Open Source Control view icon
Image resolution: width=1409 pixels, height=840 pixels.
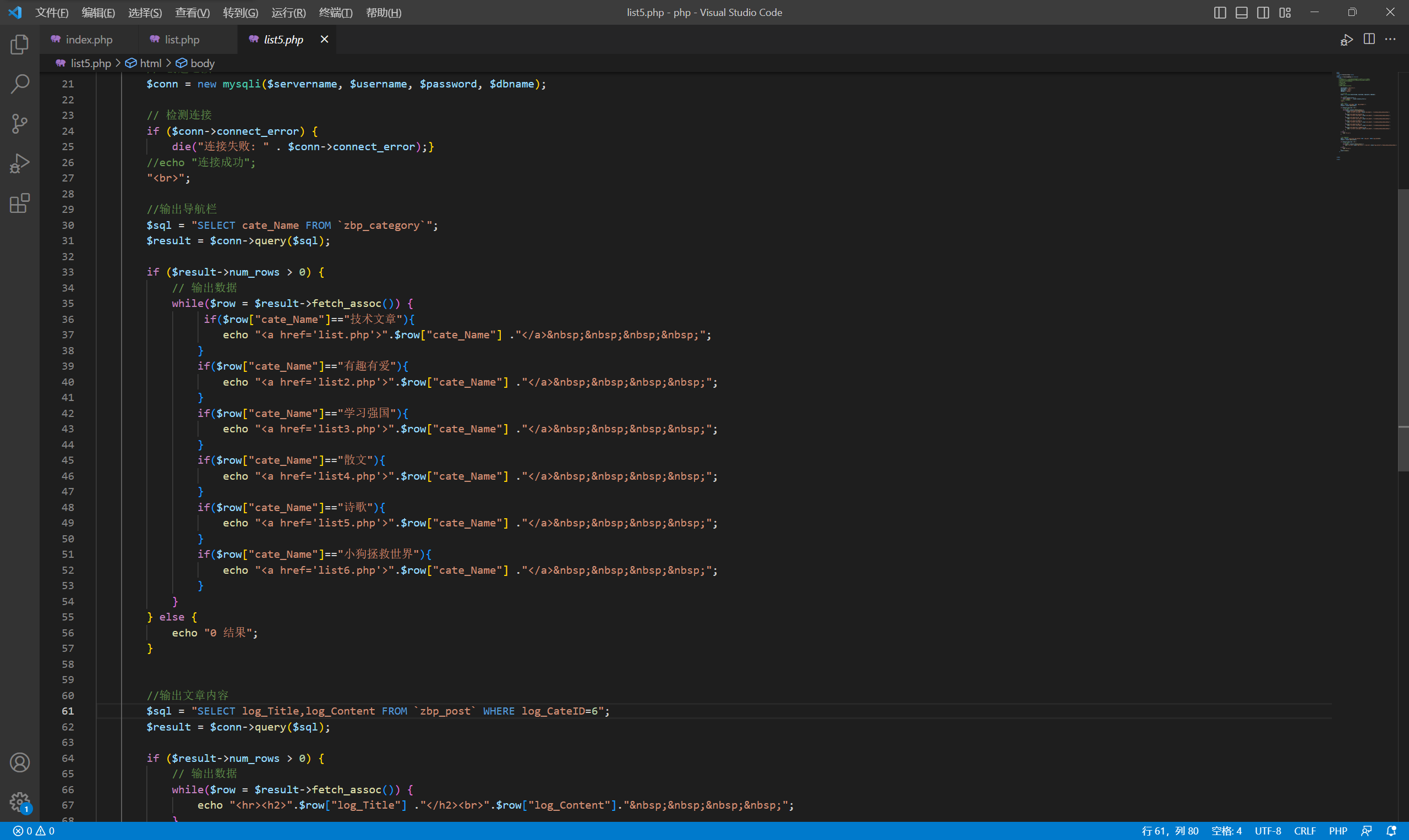pyautogui.click(x=19, y=123)
